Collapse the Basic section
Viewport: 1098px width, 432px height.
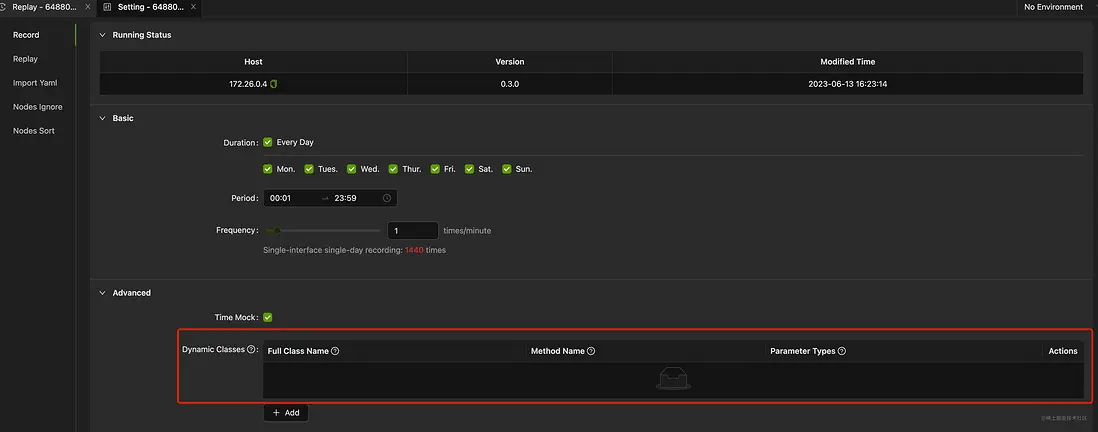coord(103,118)
